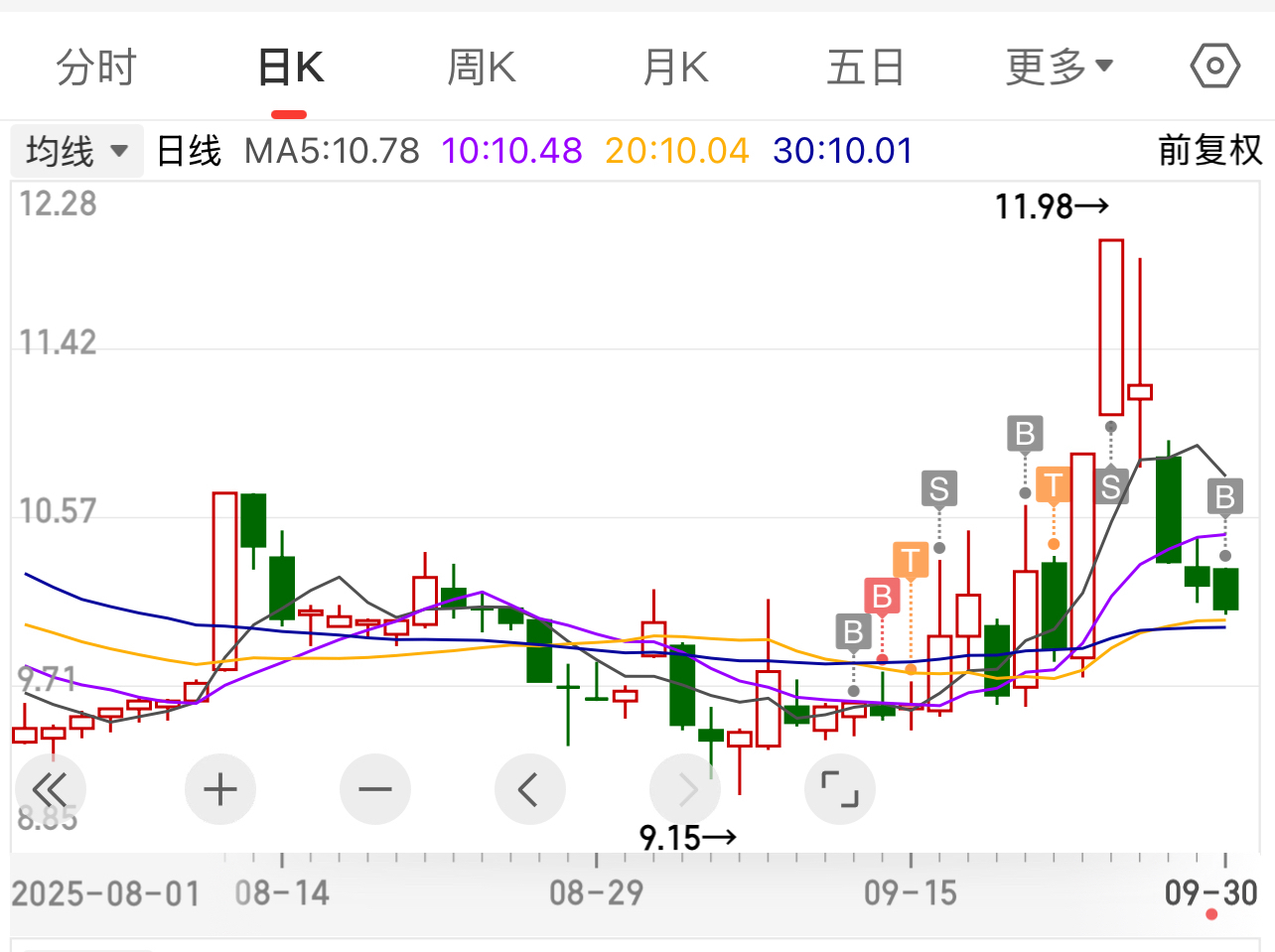
Task: Tap the MA5:10.78 moving average label
Action: [332, 151]
